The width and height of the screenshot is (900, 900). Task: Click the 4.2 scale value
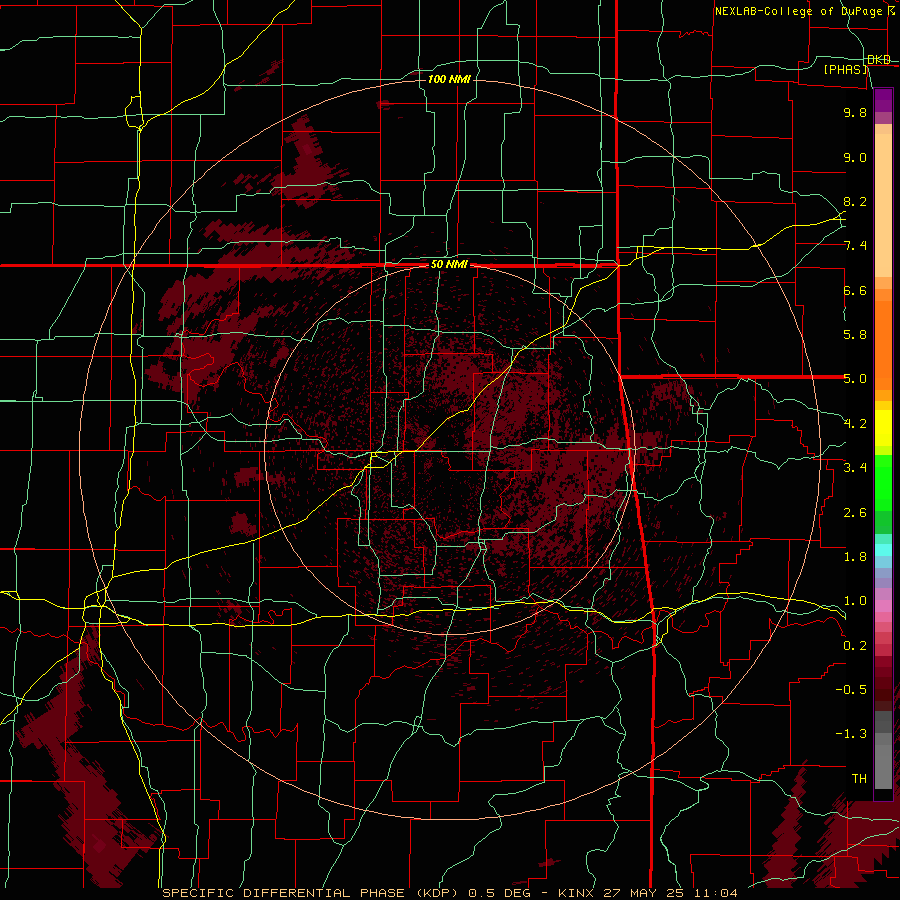point(855,424)
